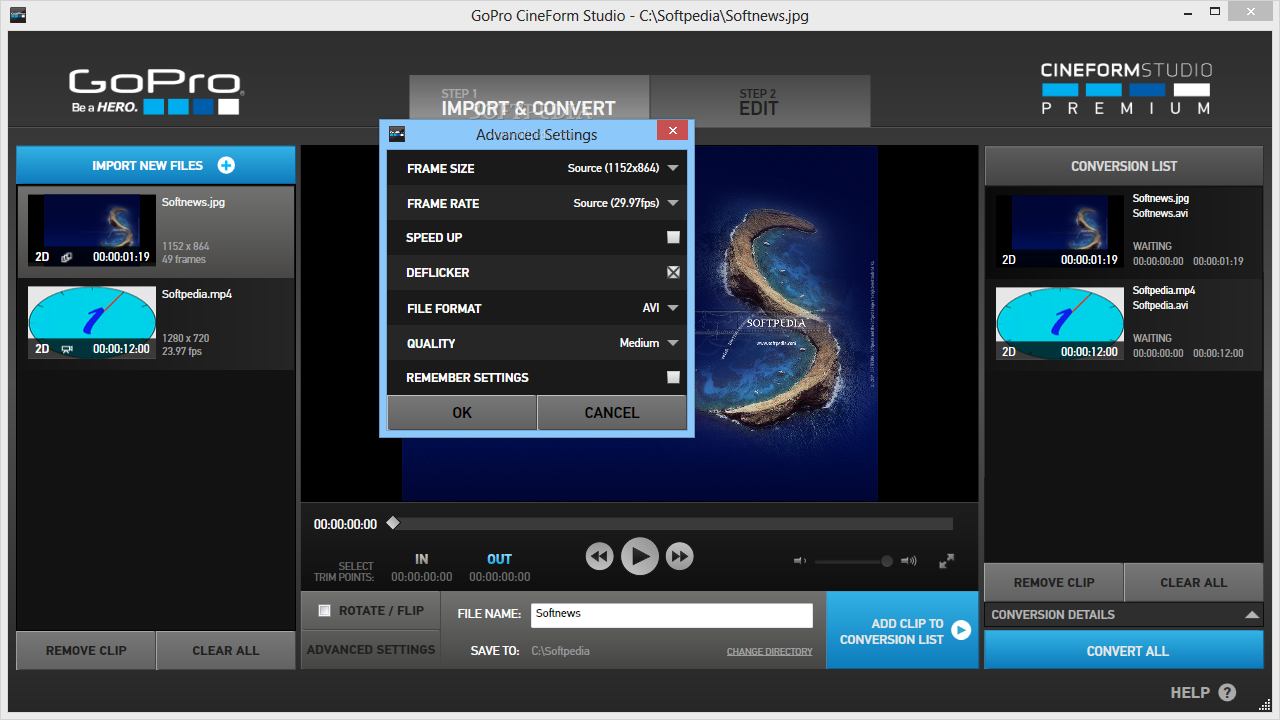This screenshot has width=1280, height=720.
Task: Click the Change Directory link
Action: point(770,652)
